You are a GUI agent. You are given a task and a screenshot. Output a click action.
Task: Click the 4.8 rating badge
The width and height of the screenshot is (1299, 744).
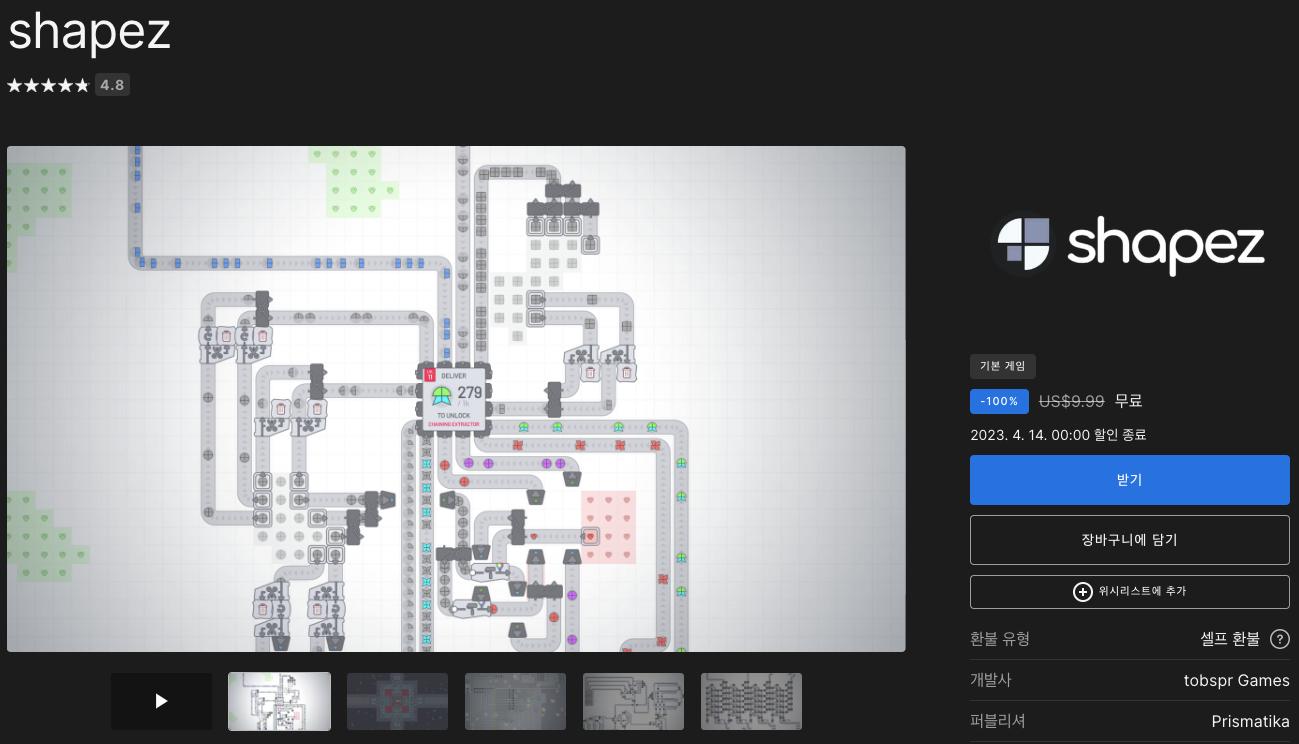tap(112, 85)
